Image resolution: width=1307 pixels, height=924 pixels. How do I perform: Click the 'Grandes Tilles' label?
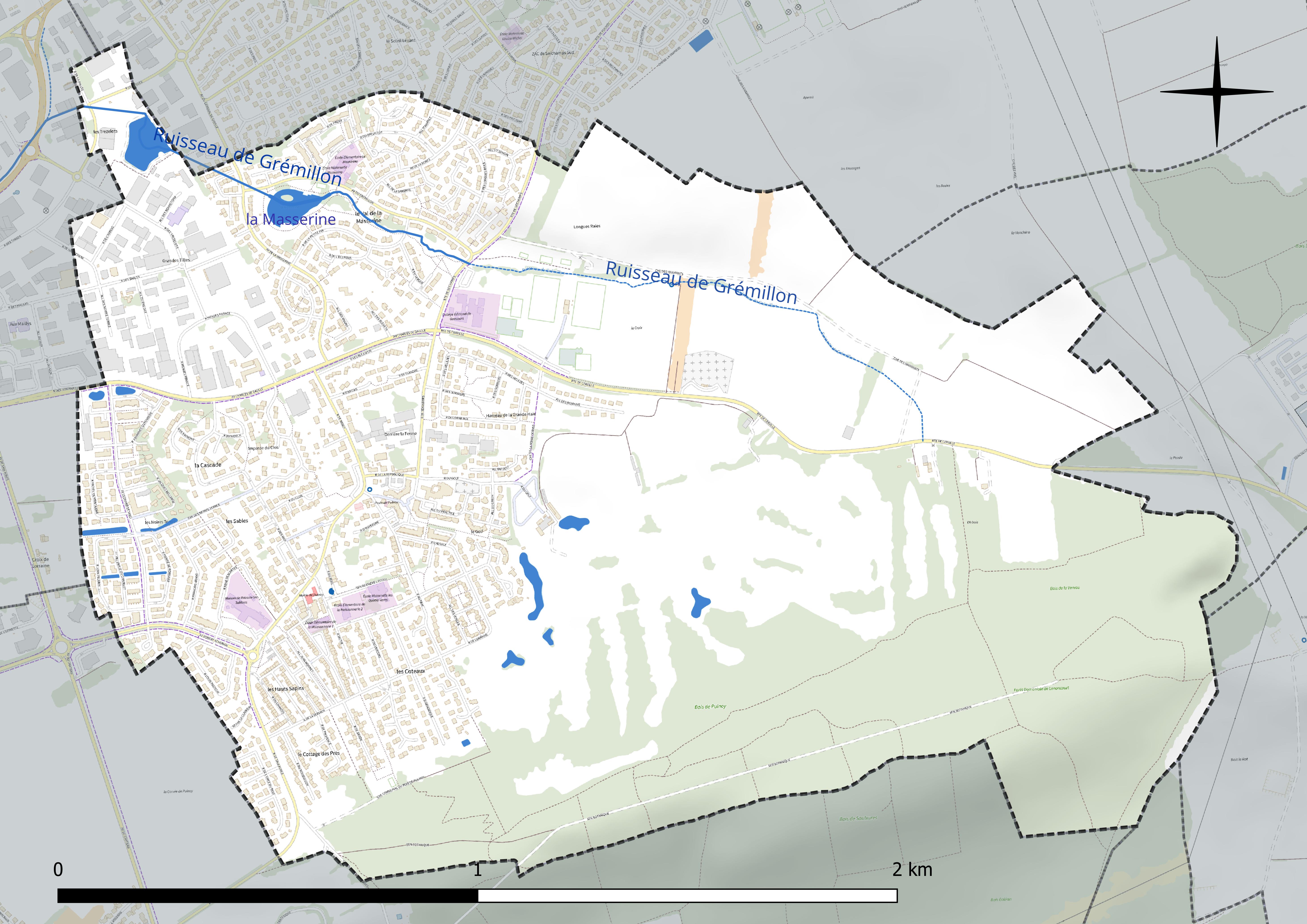[x=176, y=261]
